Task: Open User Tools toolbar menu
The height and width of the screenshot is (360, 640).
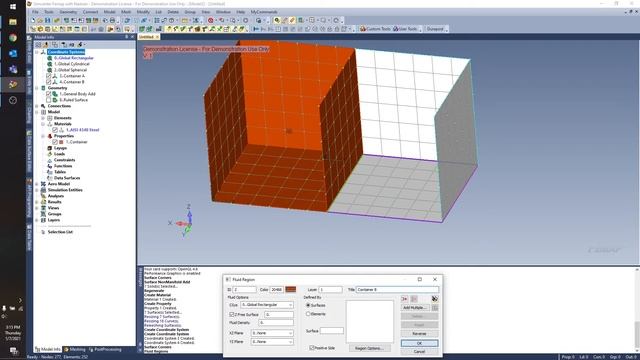Action: (406, 29)
